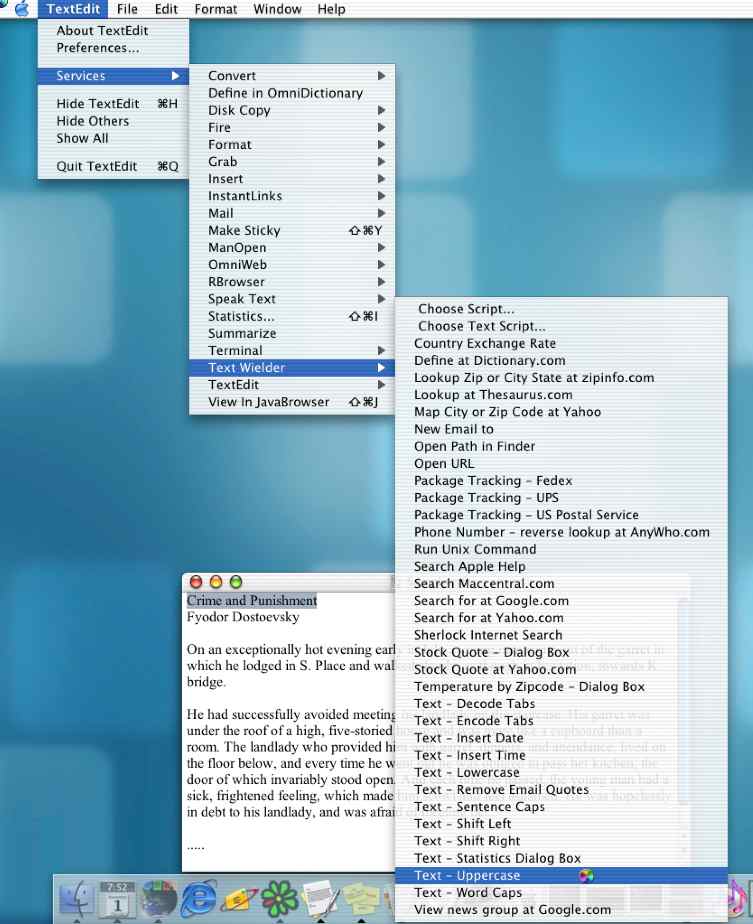Open the Window menu
This screenshot has height=924, width=753.
click(277, 9)
